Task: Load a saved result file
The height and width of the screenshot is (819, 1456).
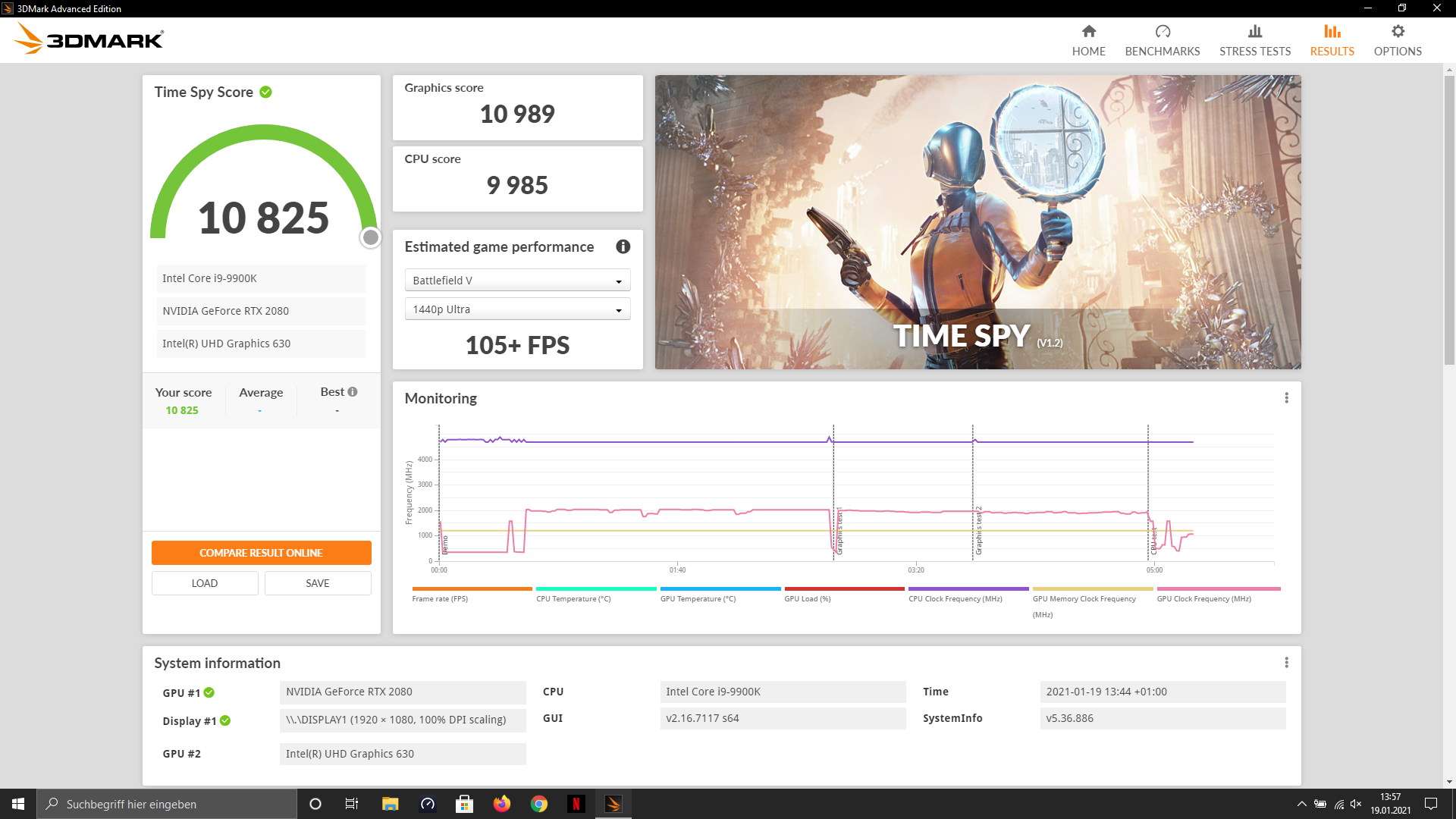Action: pos(205,583)
